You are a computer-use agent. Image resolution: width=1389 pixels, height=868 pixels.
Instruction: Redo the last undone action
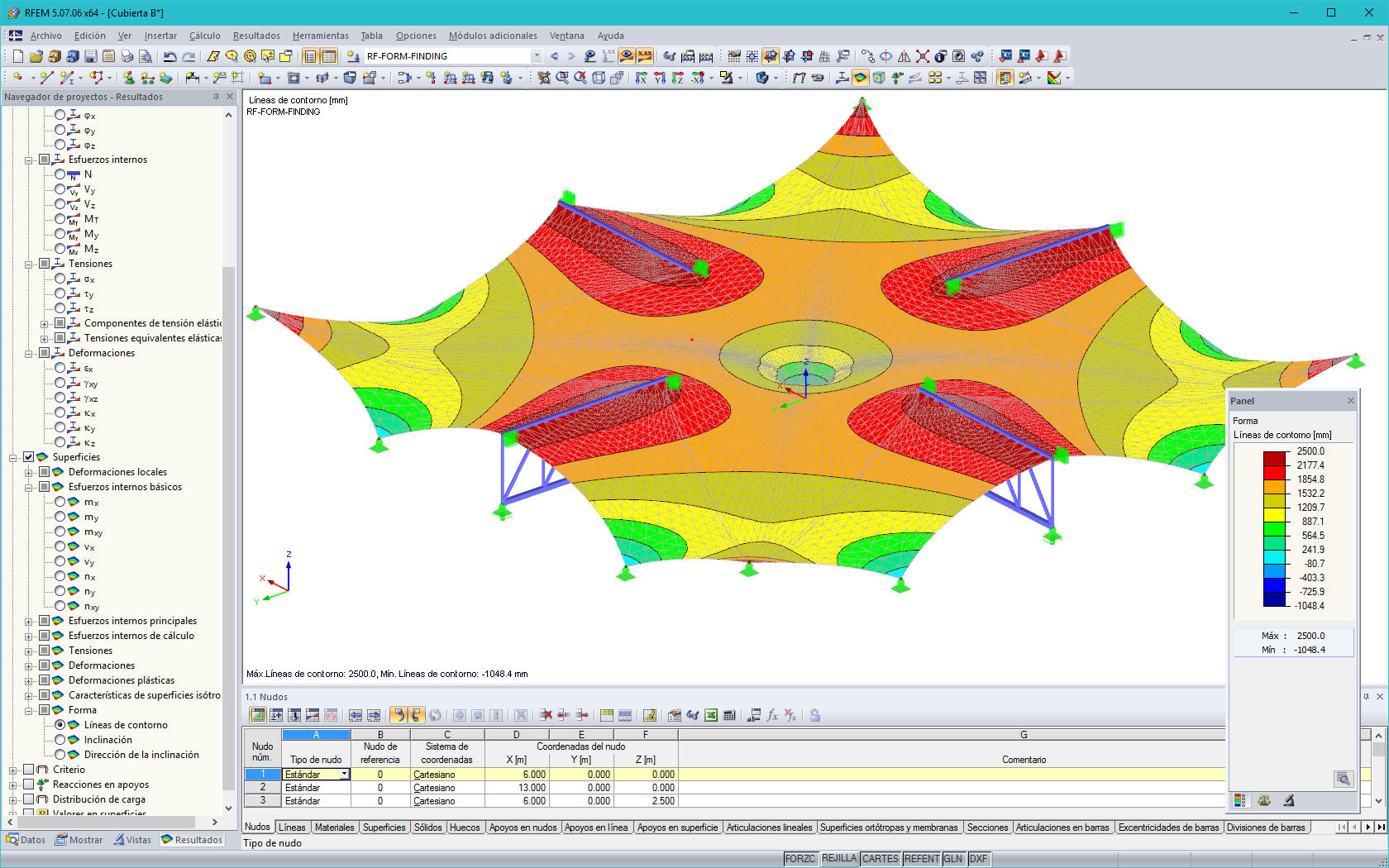(x=189, y=56)
